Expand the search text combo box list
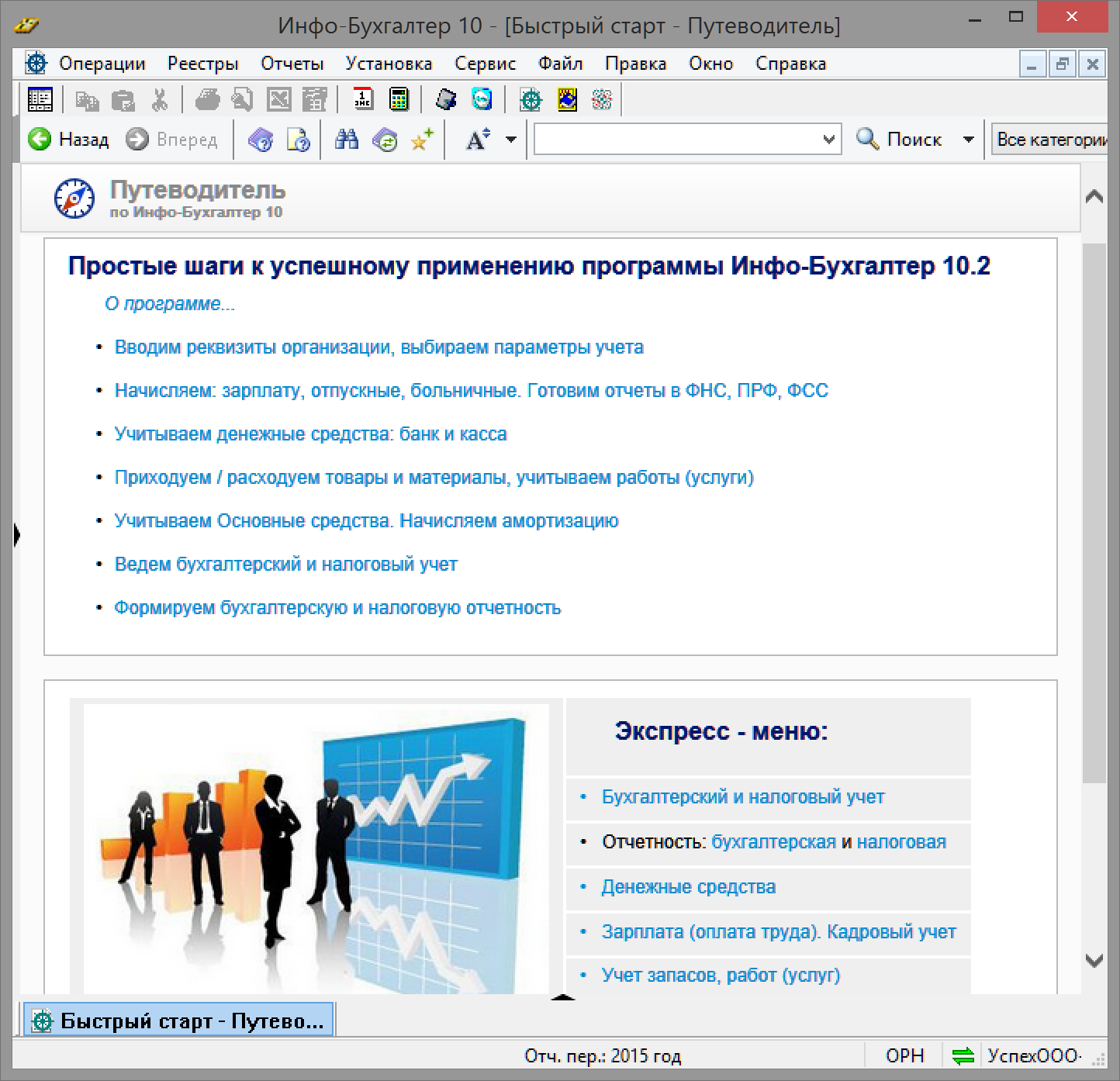 tap(829, 140)
